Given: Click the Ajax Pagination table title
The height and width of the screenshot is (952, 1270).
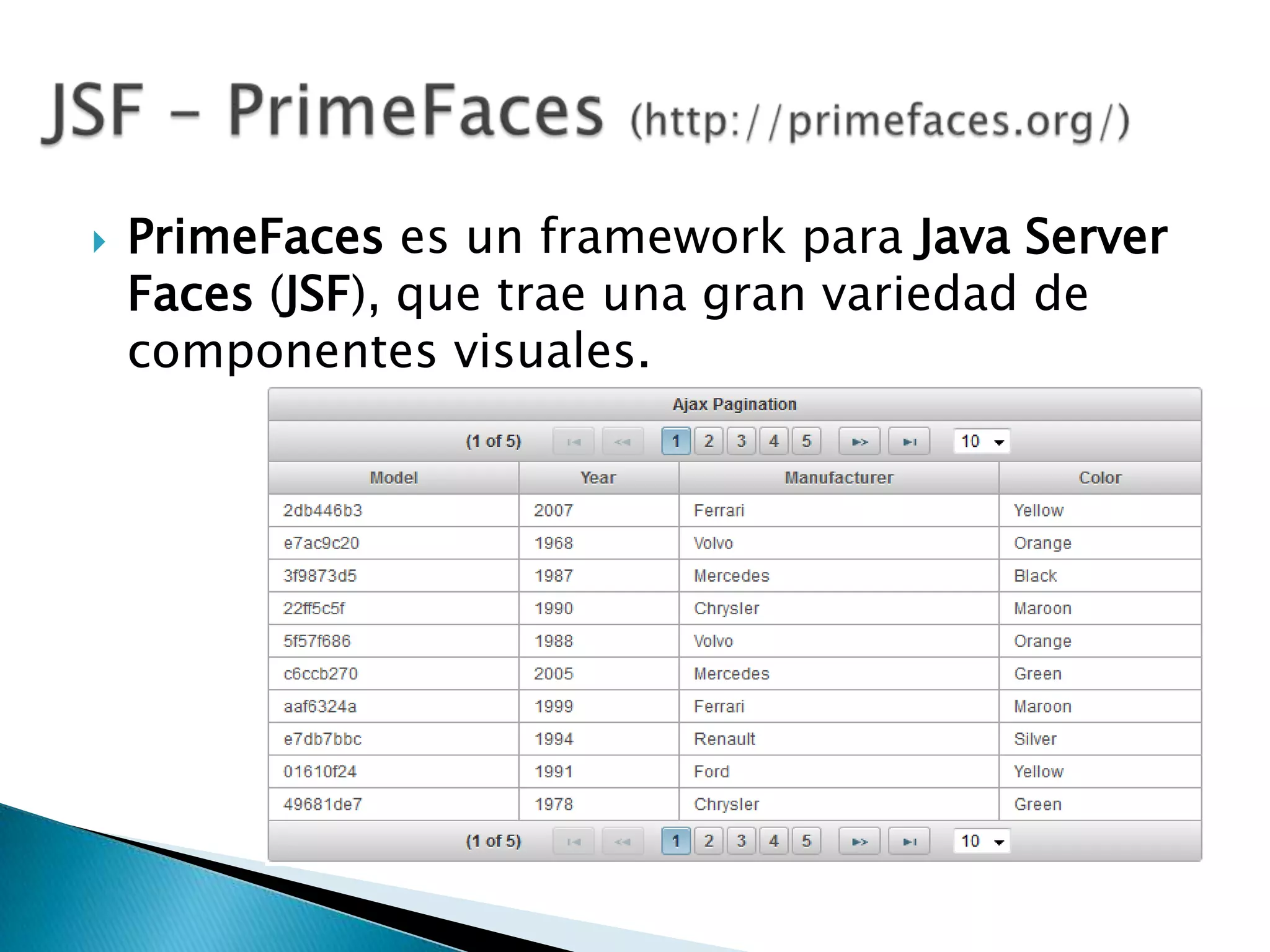Looking at the screenshot, I should (x=735, y=405).
